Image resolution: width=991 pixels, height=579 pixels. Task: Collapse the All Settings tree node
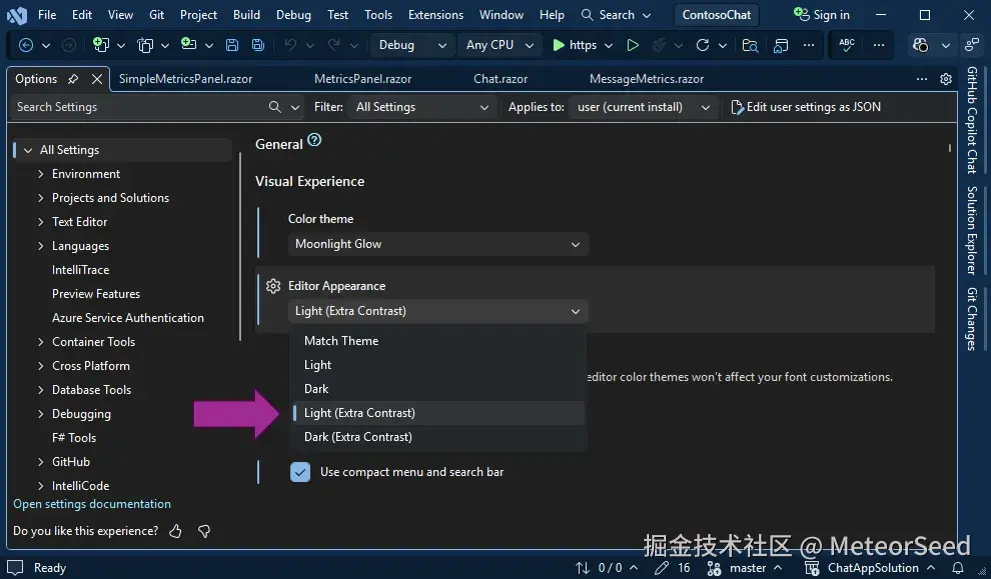pyautogui.click(x=28, y=150)
